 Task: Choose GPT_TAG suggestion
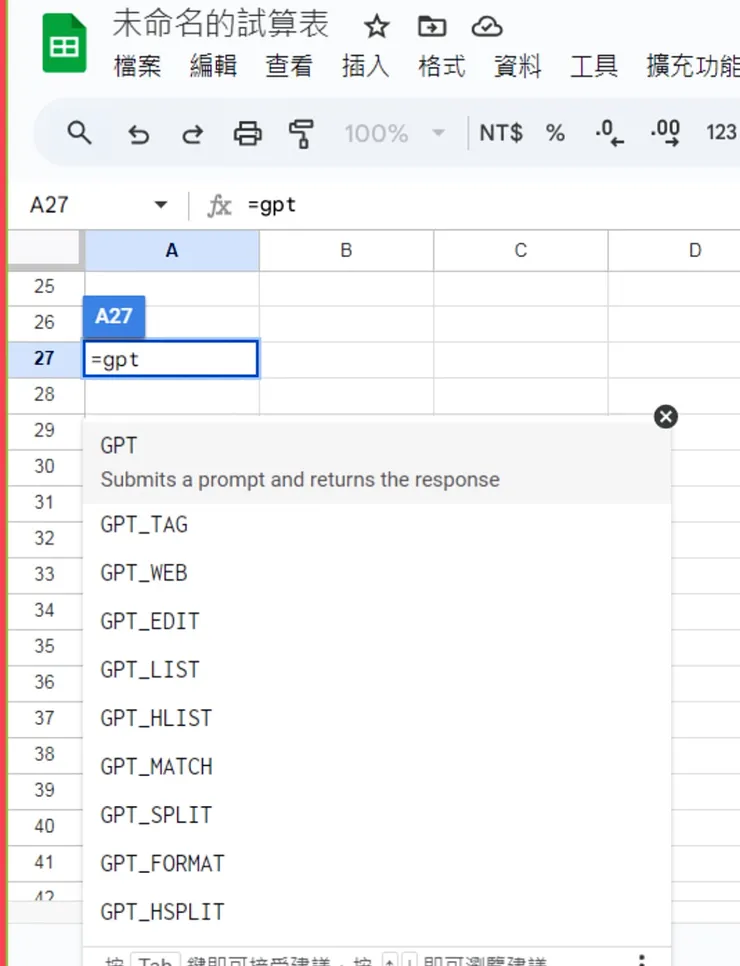coord(376,525)
